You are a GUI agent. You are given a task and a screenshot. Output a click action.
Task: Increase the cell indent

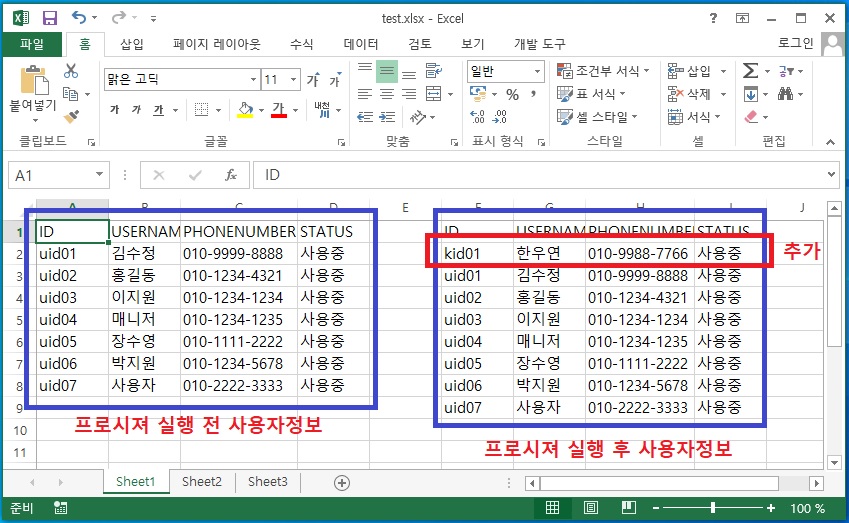[387, 117]
